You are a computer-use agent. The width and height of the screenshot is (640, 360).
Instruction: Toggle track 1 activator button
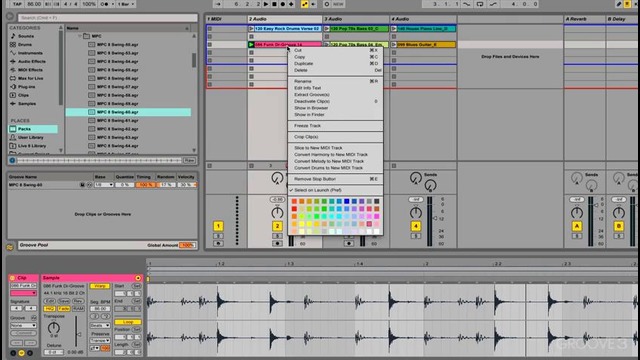coord(218,226)
